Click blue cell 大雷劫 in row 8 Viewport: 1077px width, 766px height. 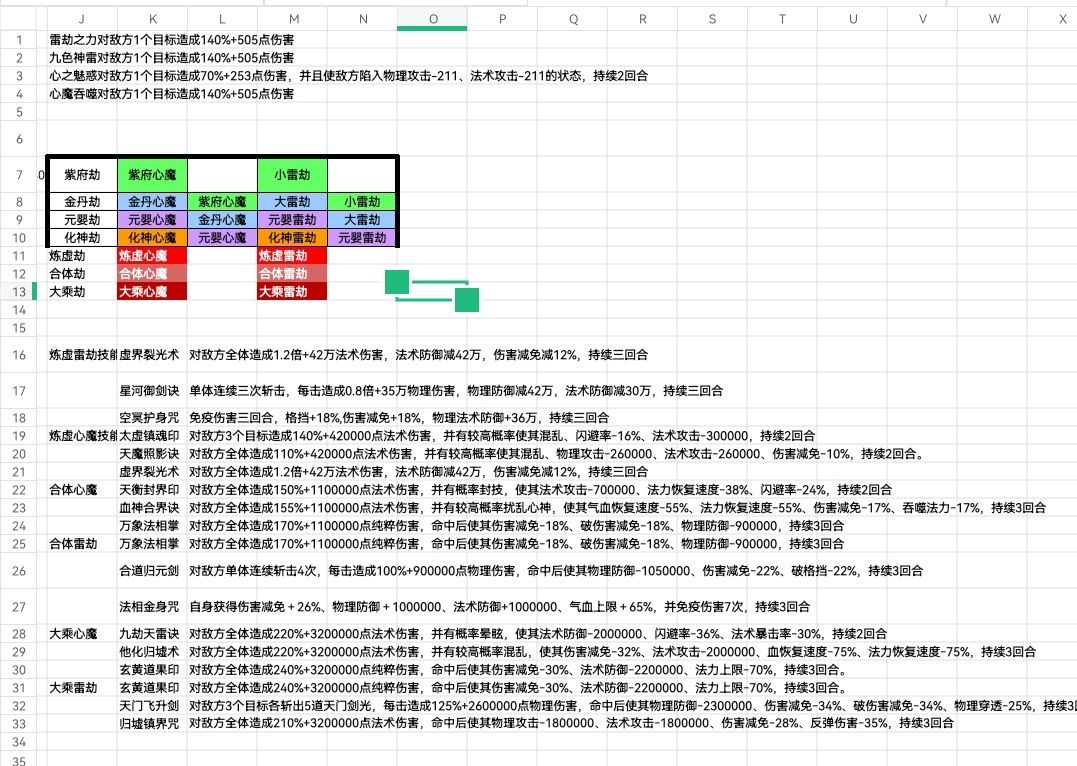click(x=293, y=202)
